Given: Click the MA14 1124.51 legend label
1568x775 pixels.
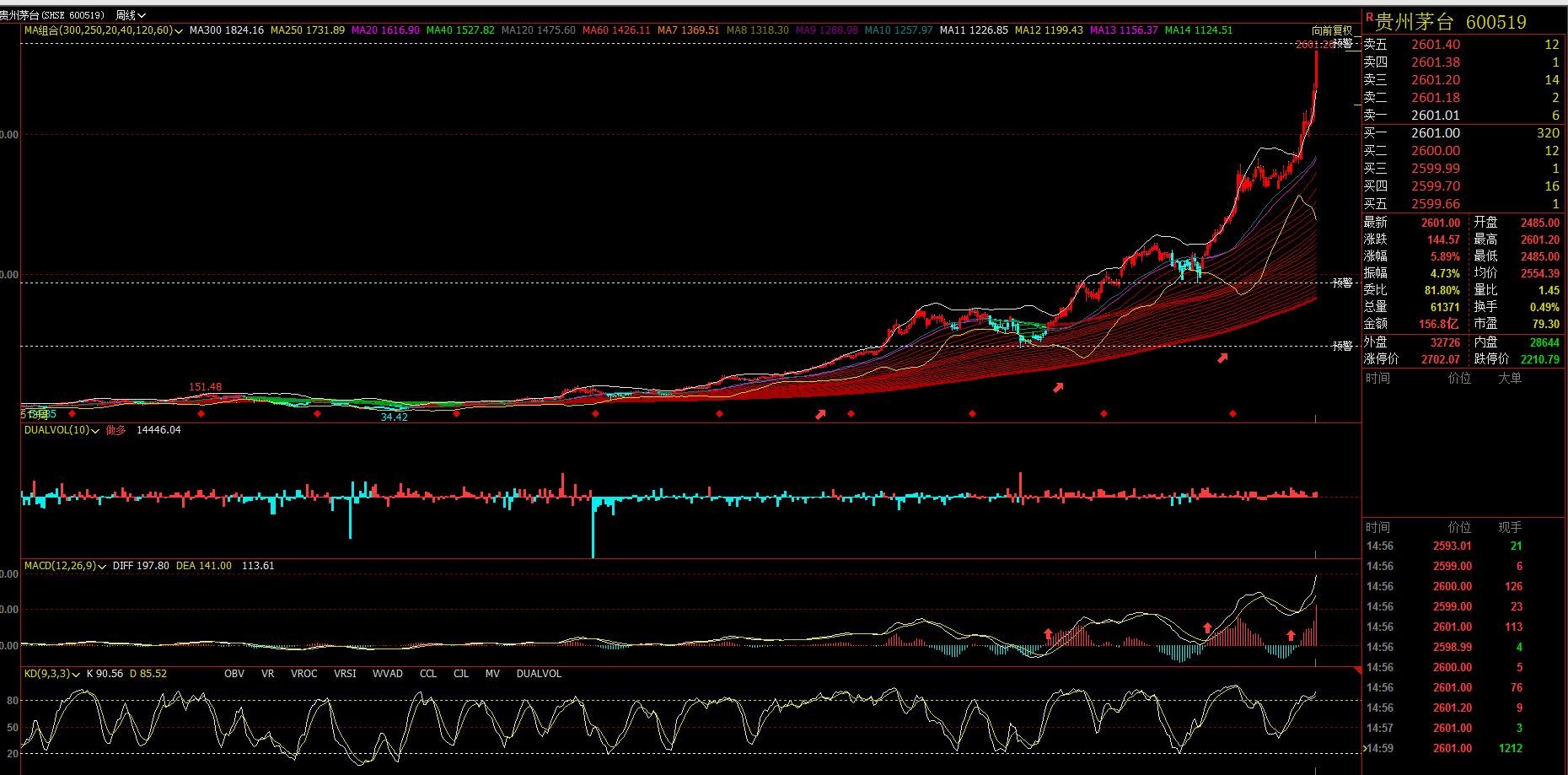Looking at the screenshot, I should [1199, 30].
